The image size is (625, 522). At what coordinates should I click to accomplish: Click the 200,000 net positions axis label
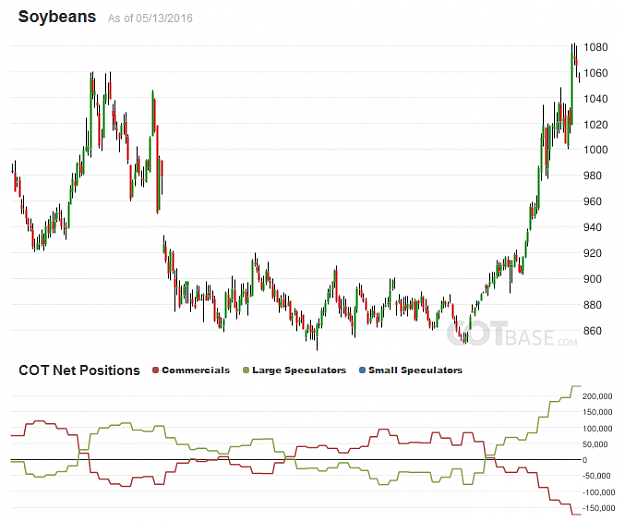(x=597, y=396)
